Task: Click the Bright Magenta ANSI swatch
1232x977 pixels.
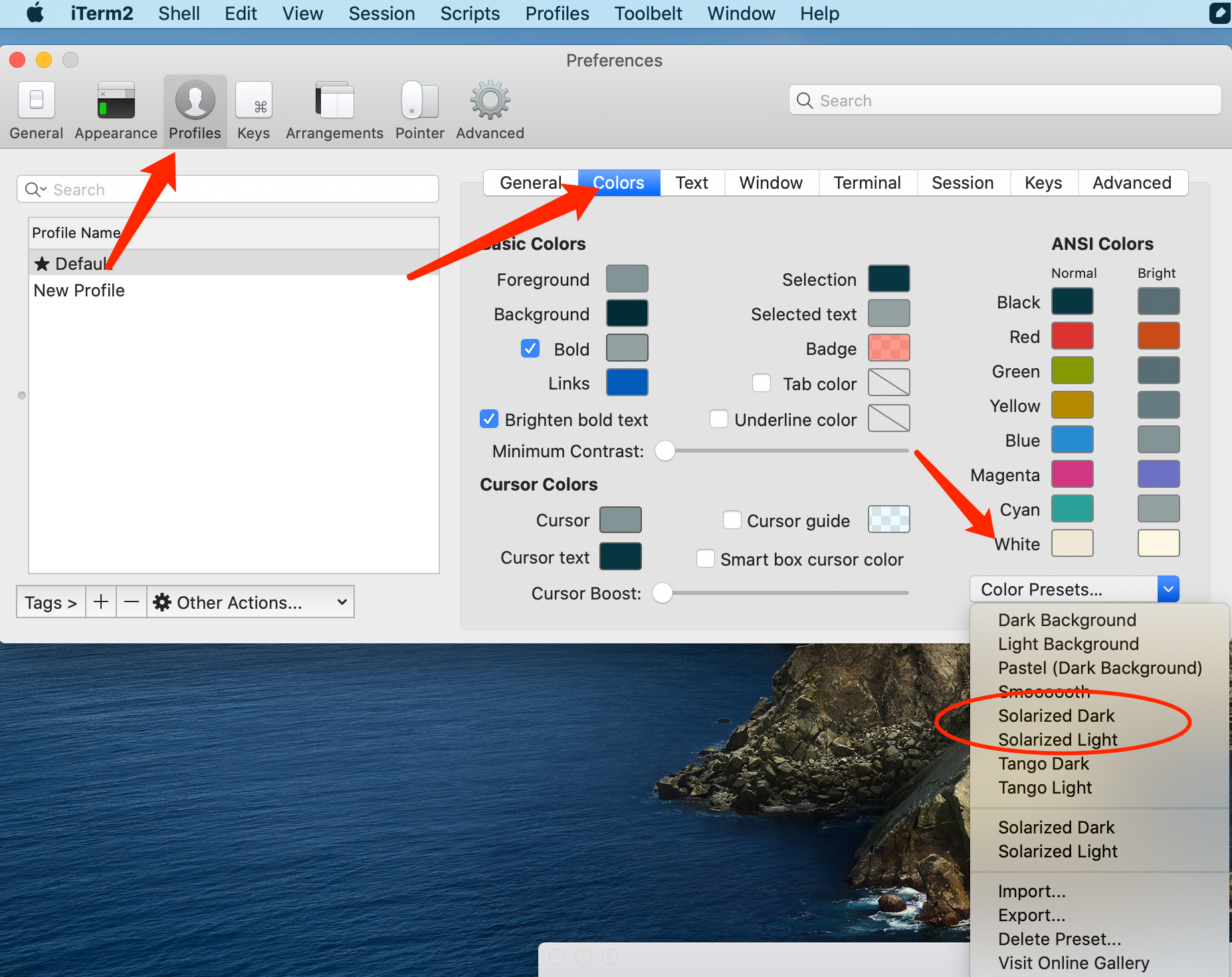Action: coord(1158,474)
